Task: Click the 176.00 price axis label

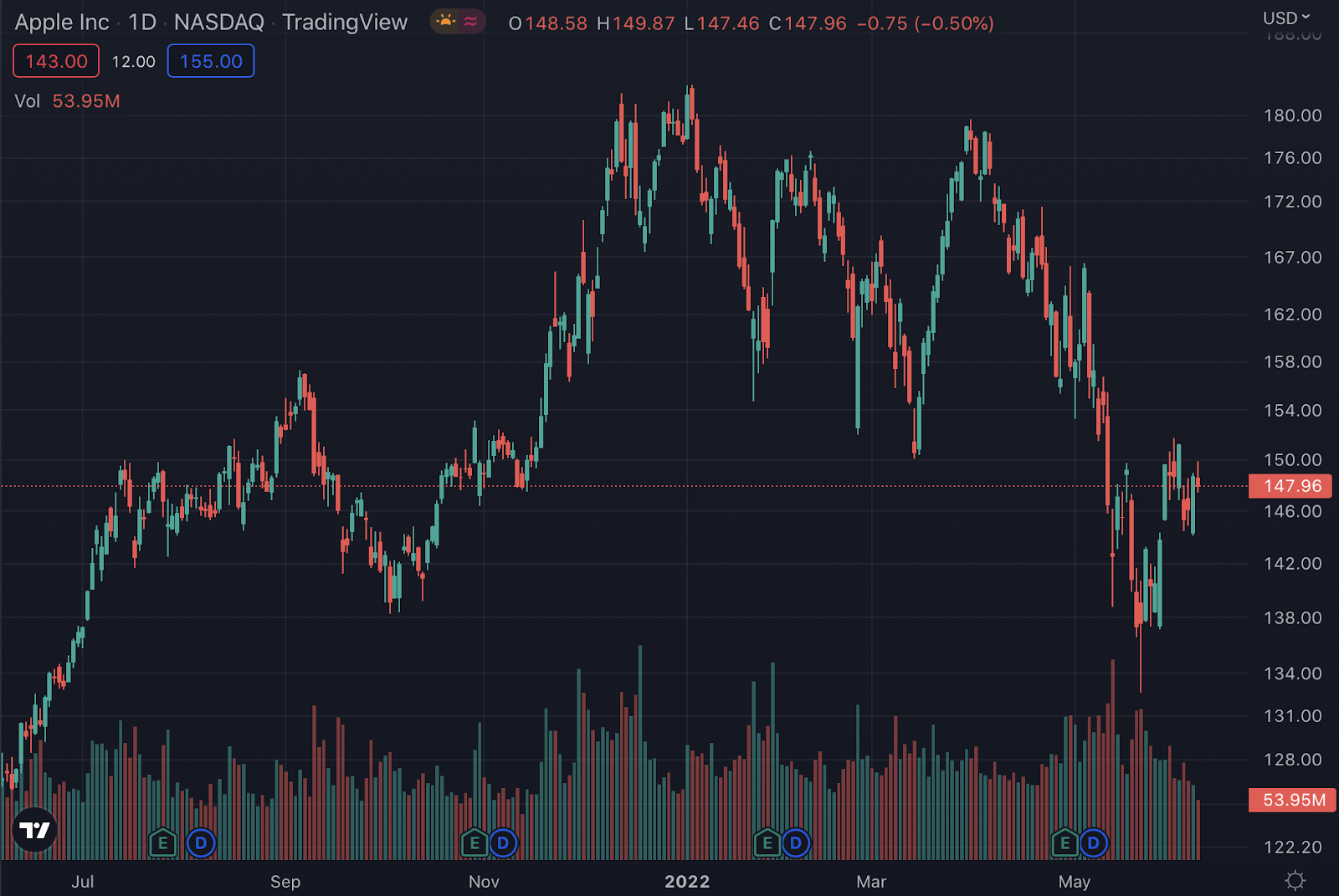Action: pos(1293,158)
